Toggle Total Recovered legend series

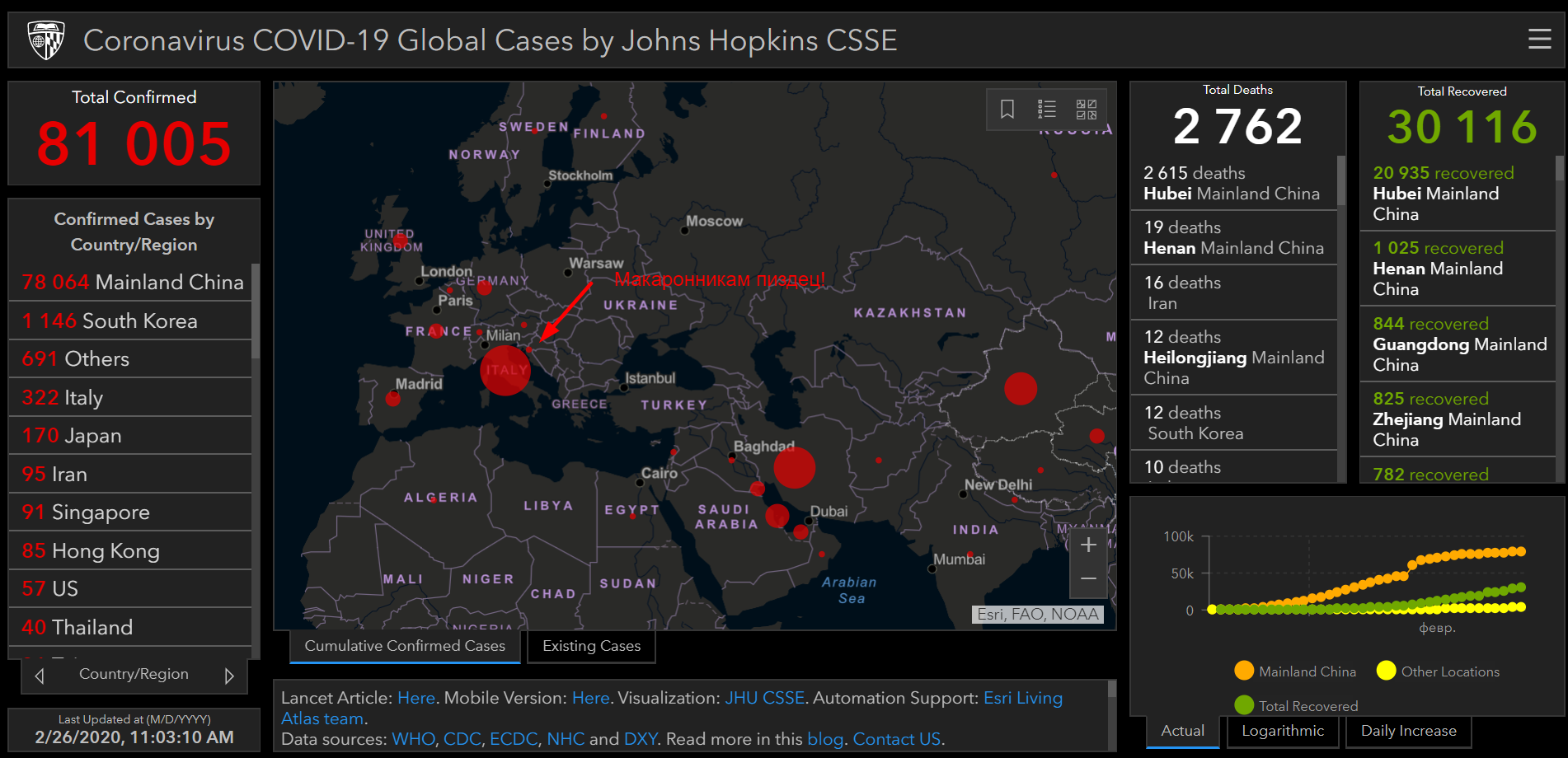click(1296, 705)
